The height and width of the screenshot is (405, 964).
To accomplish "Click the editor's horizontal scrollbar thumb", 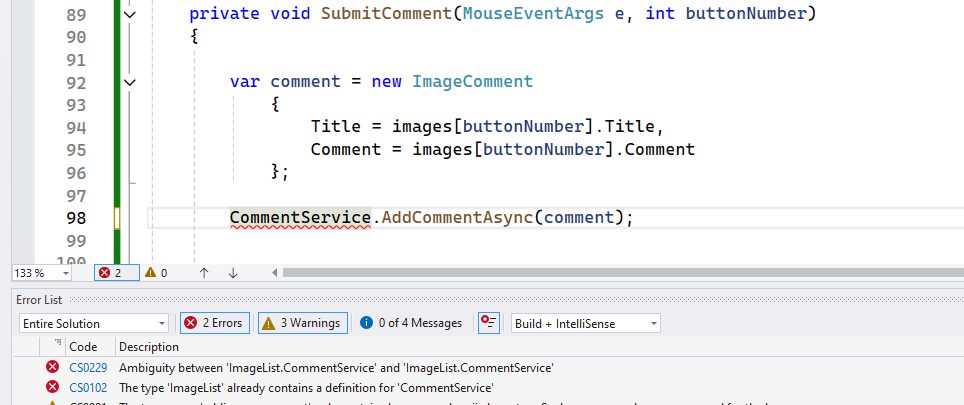I will (623, 273).
